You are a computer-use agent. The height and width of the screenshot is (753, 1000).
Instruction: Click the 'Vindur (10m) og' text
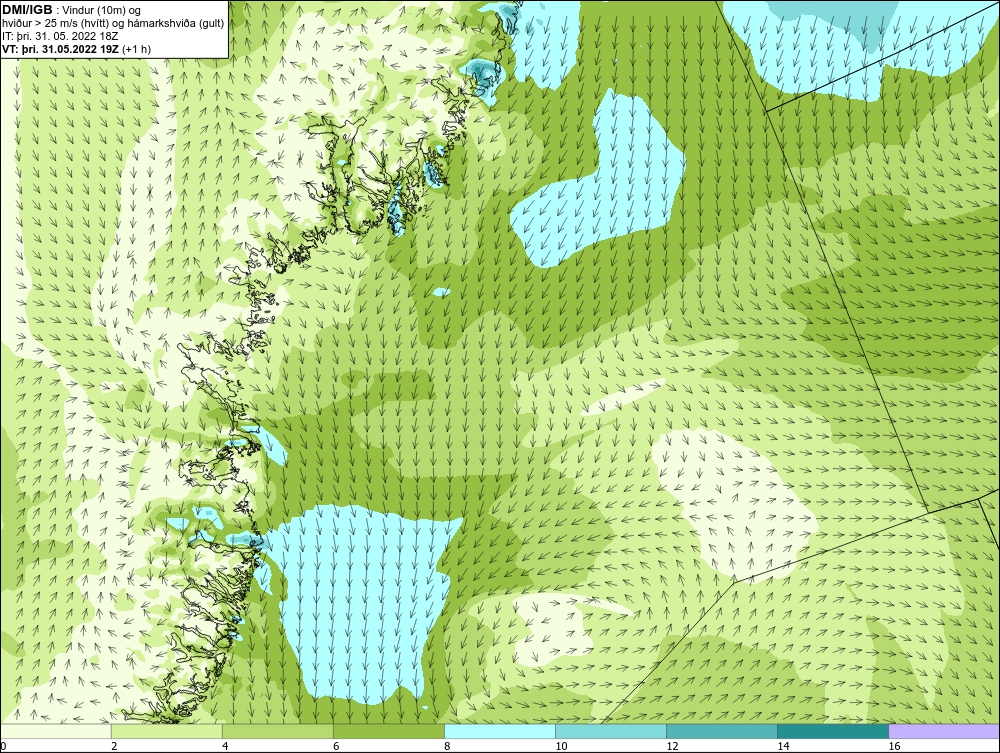coord(102,10)
